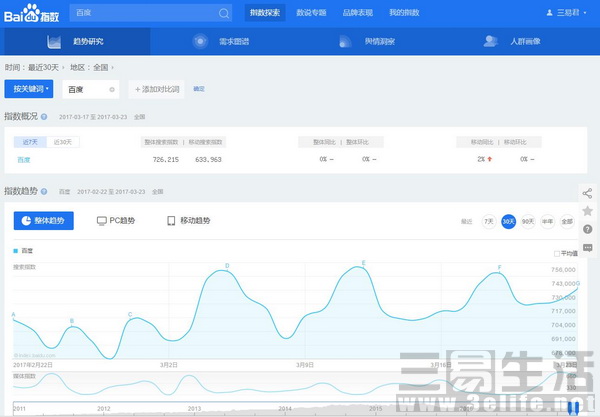Click the 633,963 mobile index value
Viewport: 600px width, 417px height.
pos(208,159)
